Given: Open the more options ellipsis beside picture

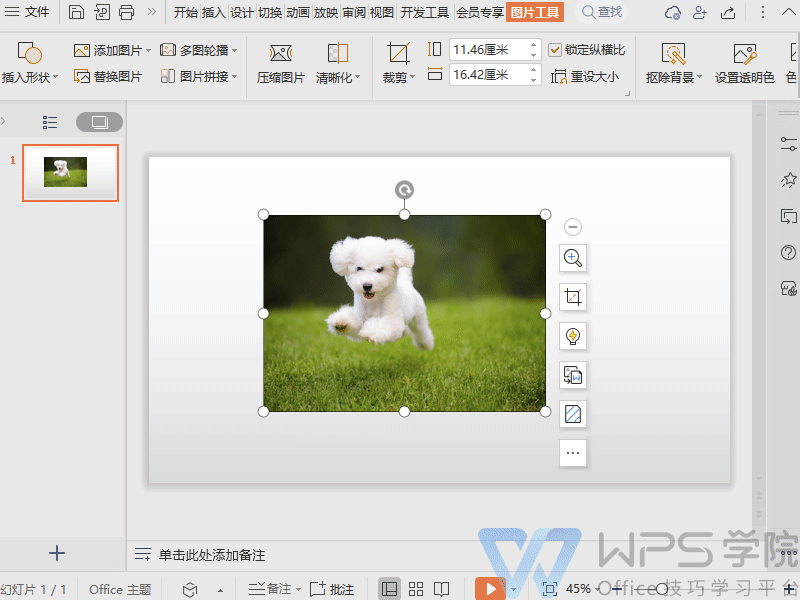Looking at the screenshot, I should pyautogui.click(x=573, y=453).
